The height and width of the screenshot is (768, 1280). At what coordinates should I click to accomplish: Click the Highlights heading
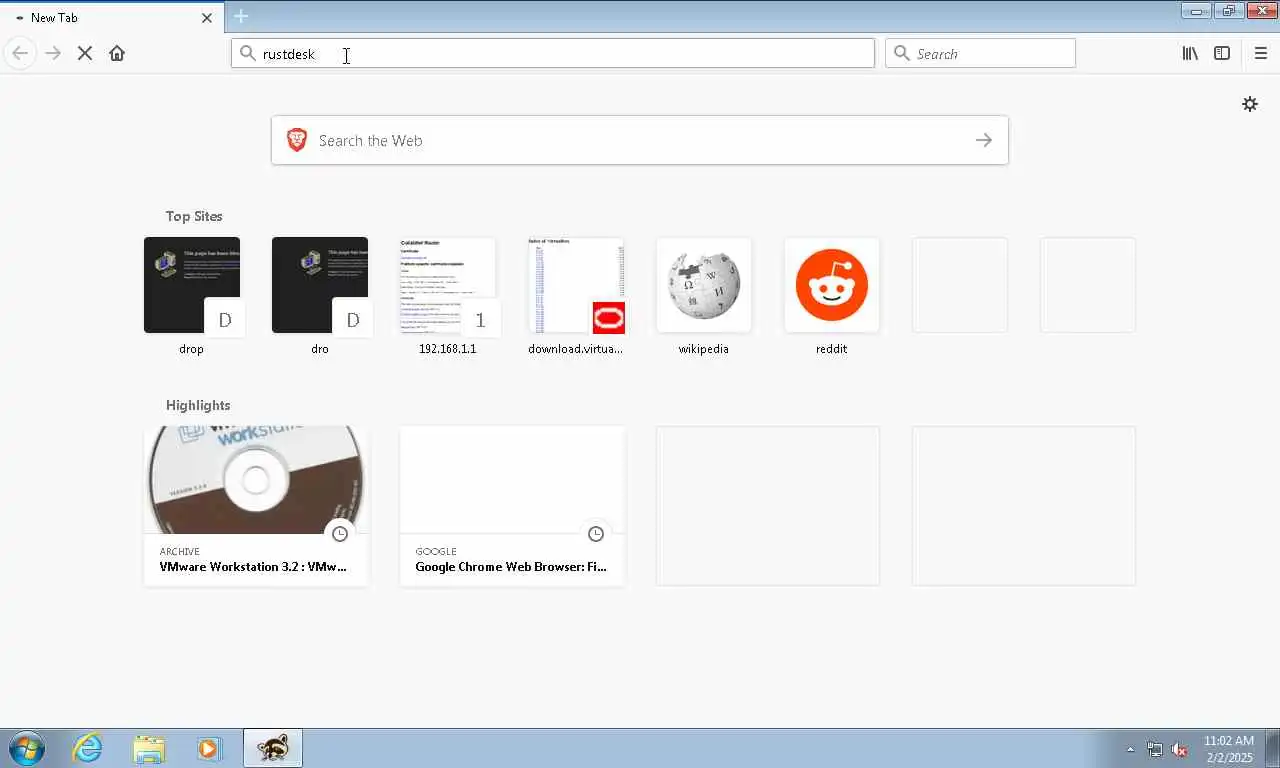click(198, 405)
